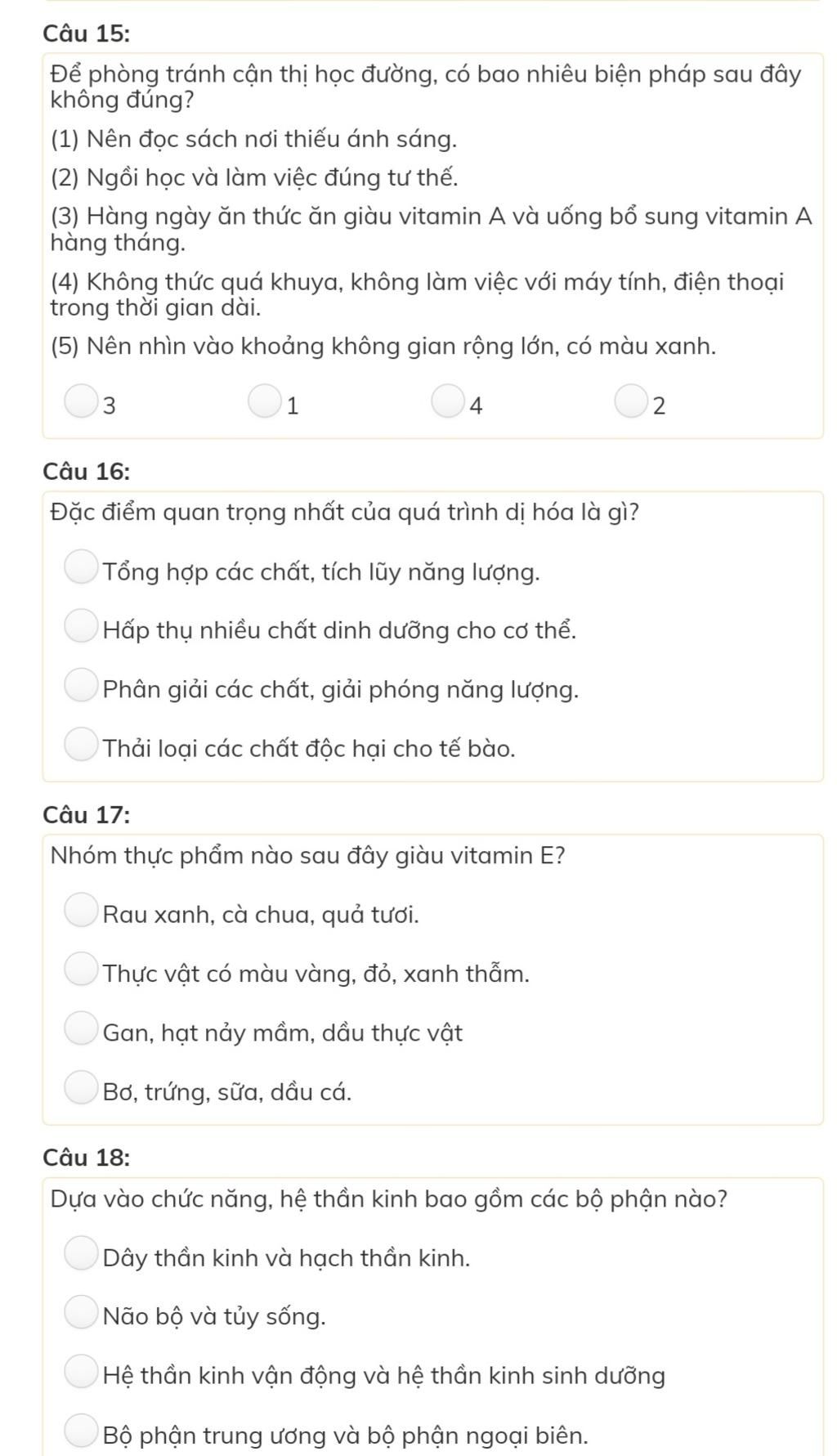The height and width of the screenshot is (1456, 837).
Task: Click the Câu 16 question heading
Action: tap(86, 472)
